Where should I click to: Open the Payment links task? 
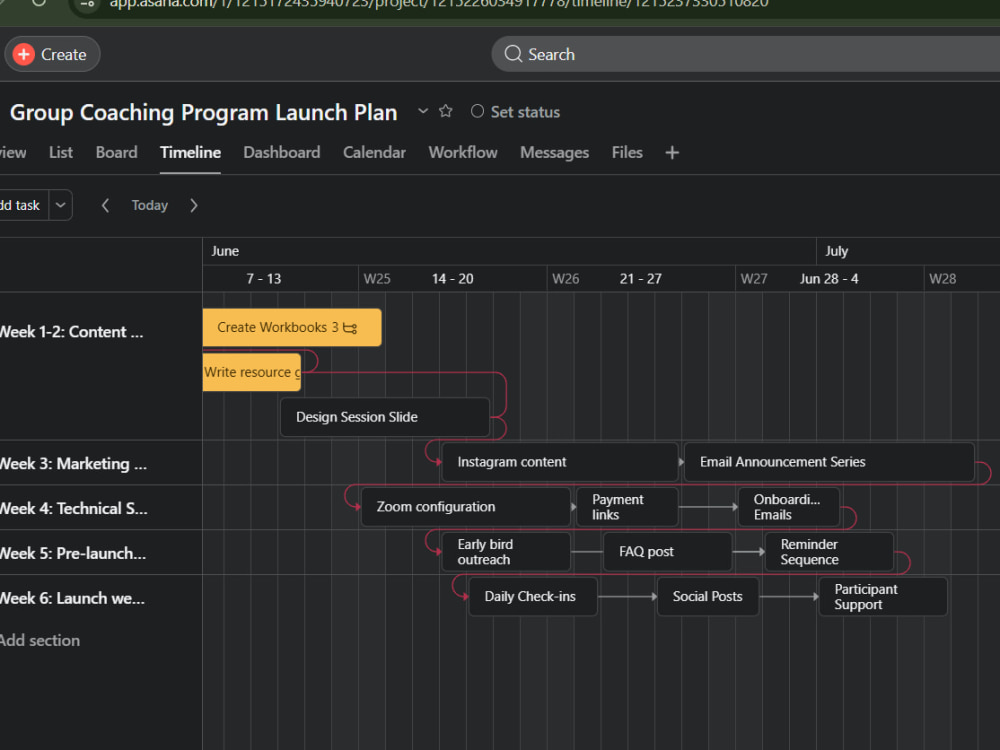[627, 507]
